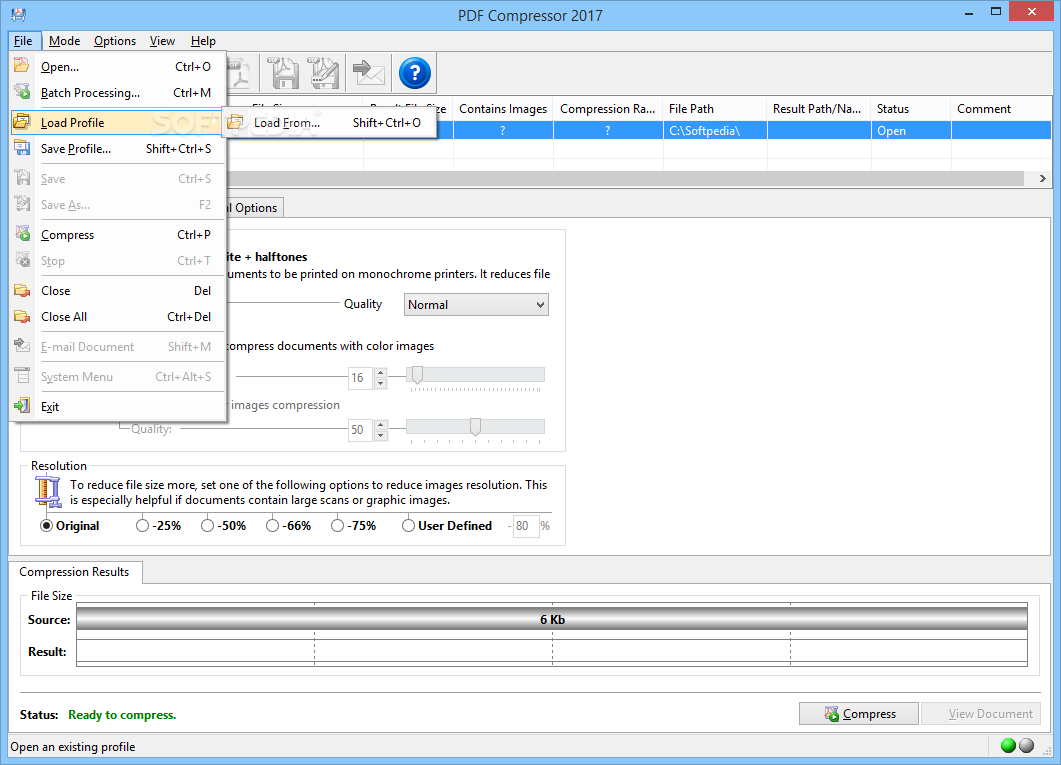Click the 'Open' status cell in file row
The width and height of the screenshot is (1061, 765).
911,131
